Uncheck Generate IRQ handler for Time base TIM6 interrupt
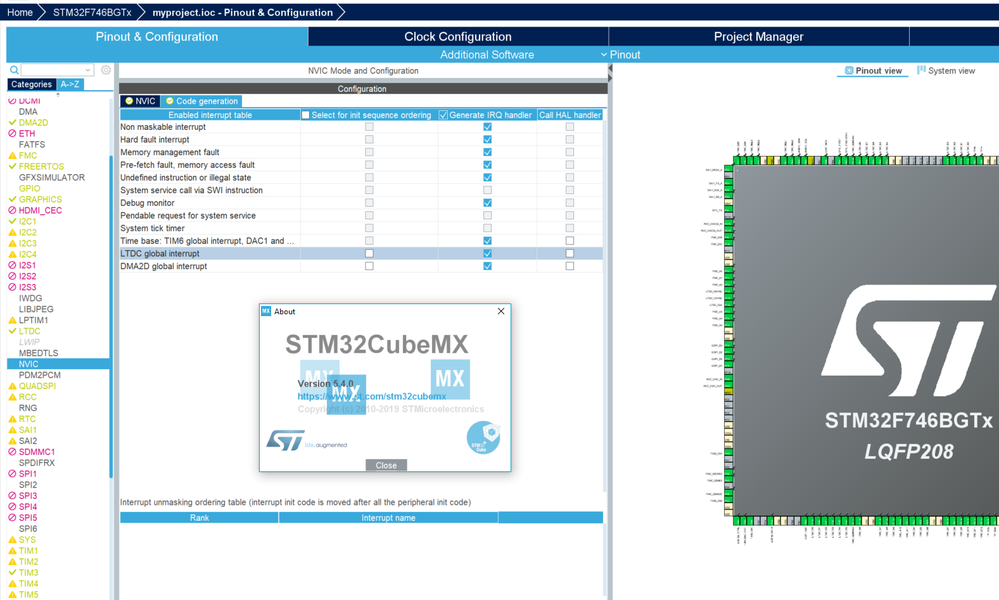The width and height of the screenshot is (999, 600). pos(487,241)
